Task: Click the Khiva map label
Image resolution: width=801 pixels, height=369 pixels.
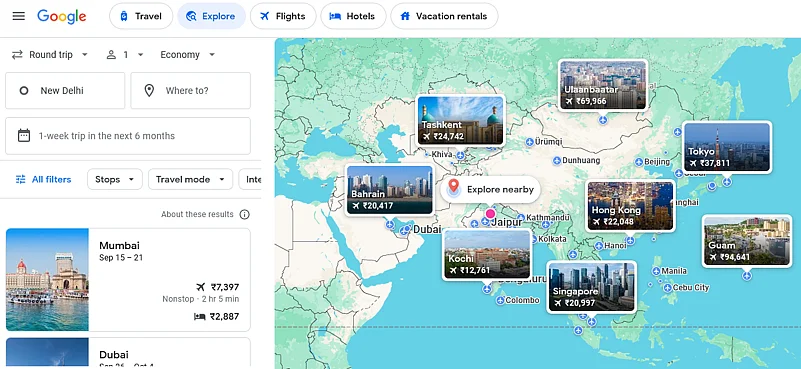Action: [442, 154]
